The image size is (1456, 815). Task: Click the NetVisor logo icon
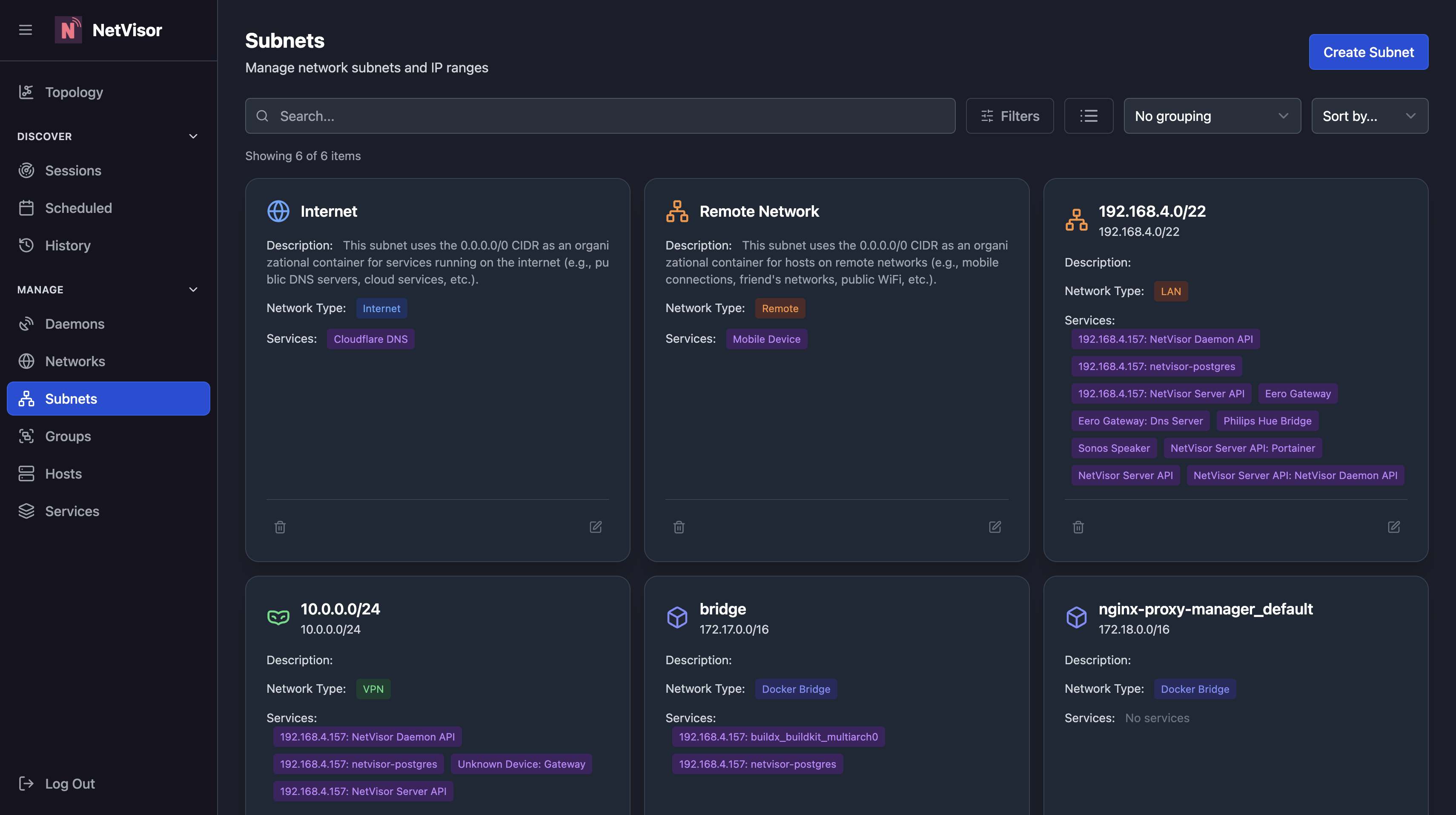[69, 29]
